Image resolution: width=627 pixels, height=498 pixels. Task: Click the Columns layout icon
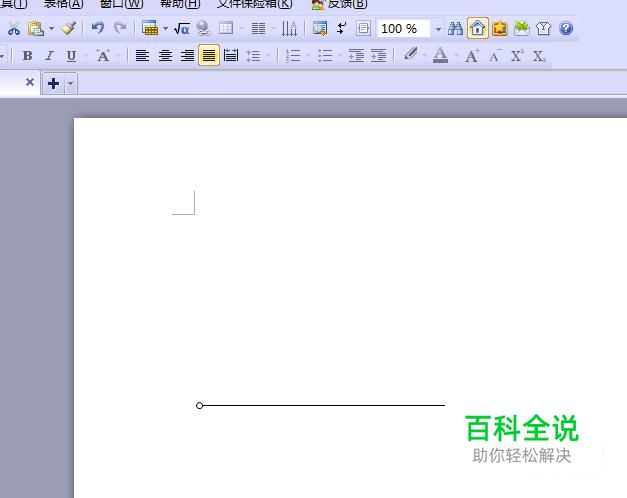coord(258,28)
